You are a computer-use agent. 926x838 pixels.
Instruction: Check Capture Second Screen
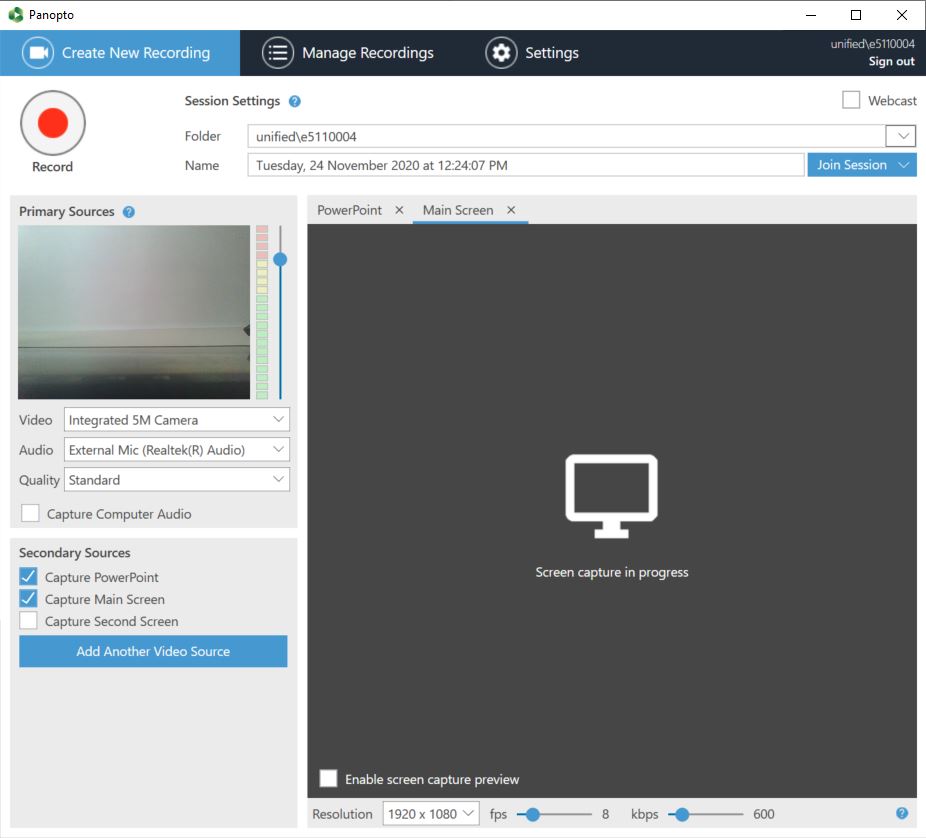(28, 621)
